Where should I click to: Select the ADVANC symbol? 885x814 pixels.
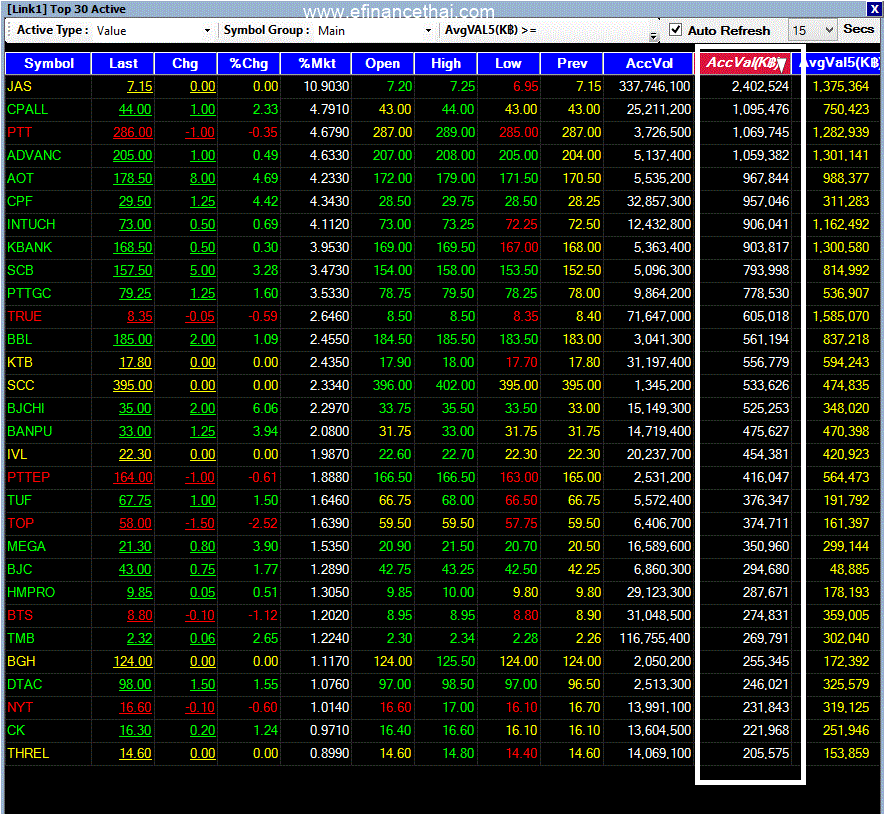34,155
